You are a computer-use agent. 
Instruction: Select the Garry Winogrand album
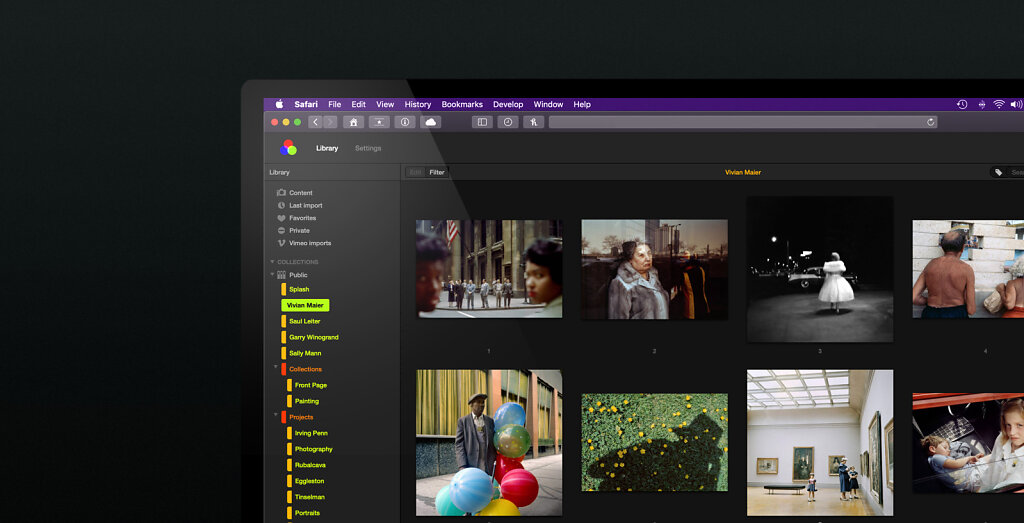313,337
